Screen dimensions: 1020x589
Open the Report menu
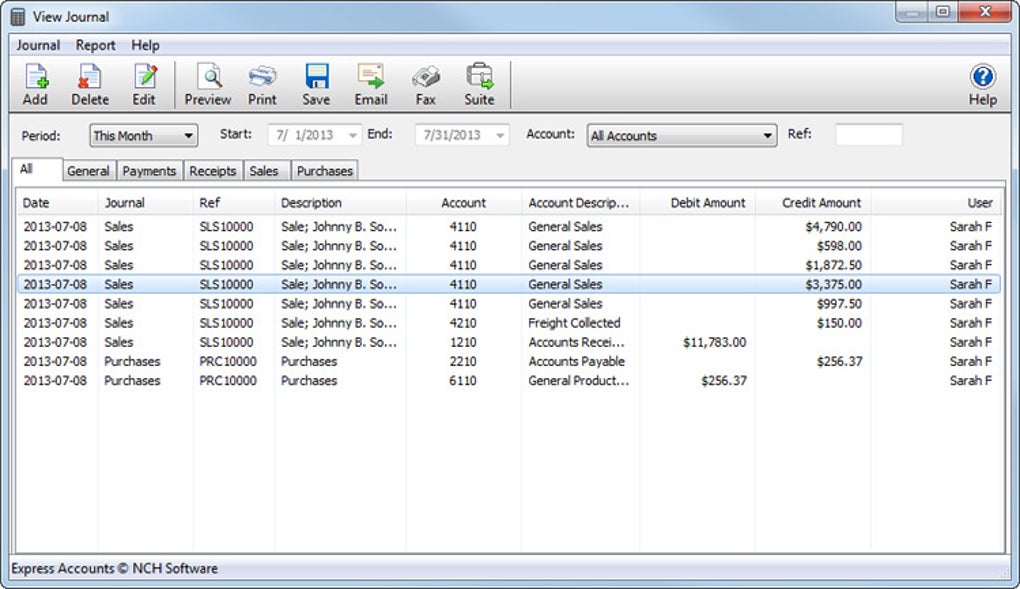(x=96, y=45)
